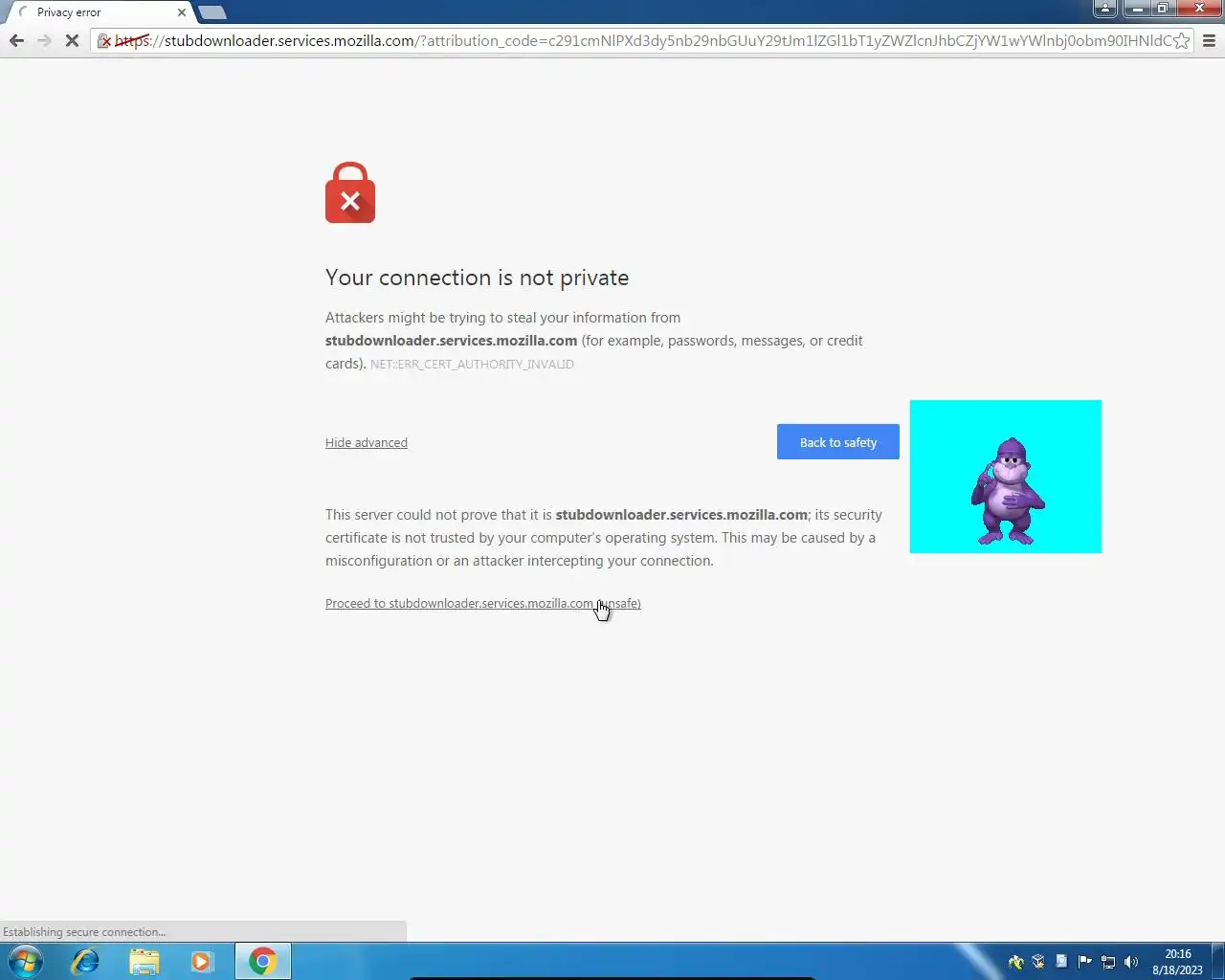Click the red lock warning icon
Screen dimensions: 1225x980
(x=350, y=192)
